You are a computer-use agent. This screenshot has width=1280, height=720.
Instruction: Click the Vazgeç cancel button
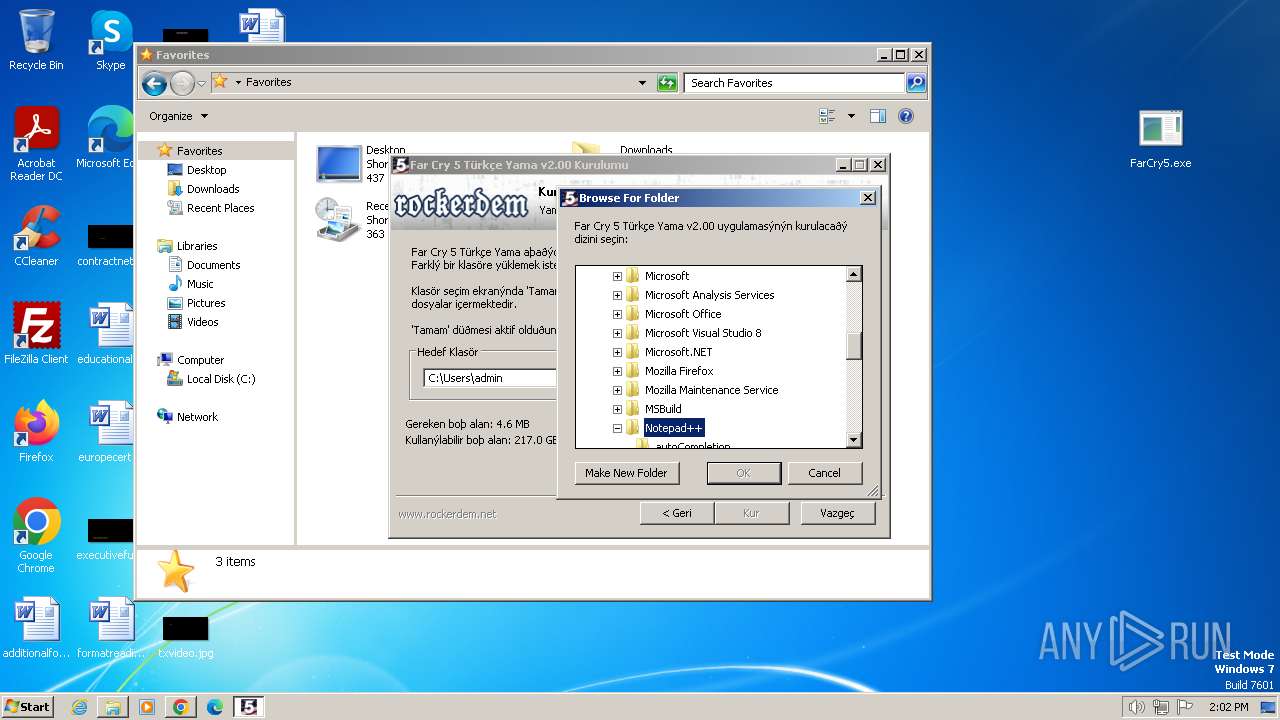point(838,513)
